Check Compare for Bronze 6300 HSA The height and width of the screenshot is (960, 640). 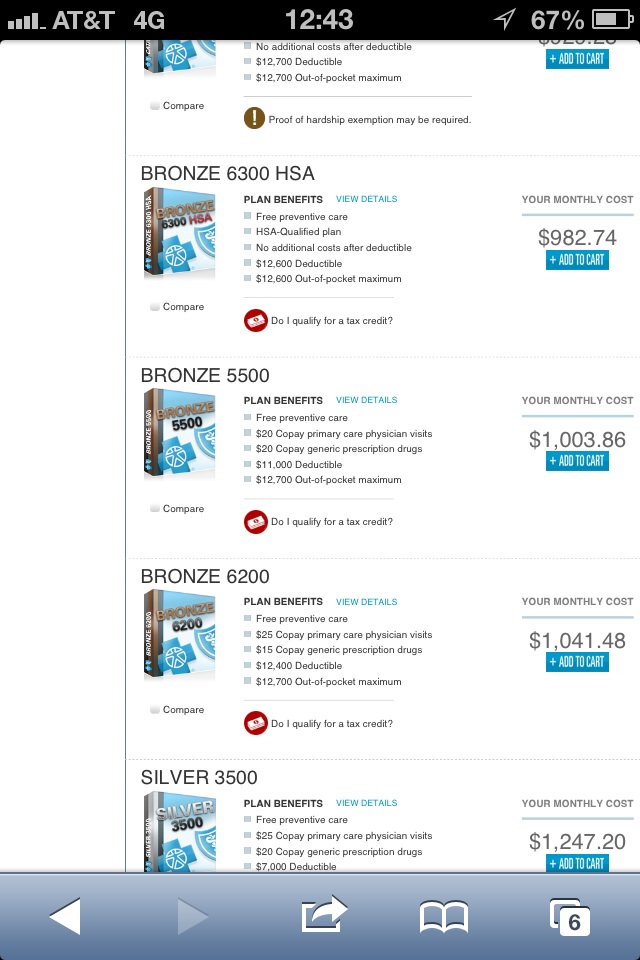click(x=156, y=307)
